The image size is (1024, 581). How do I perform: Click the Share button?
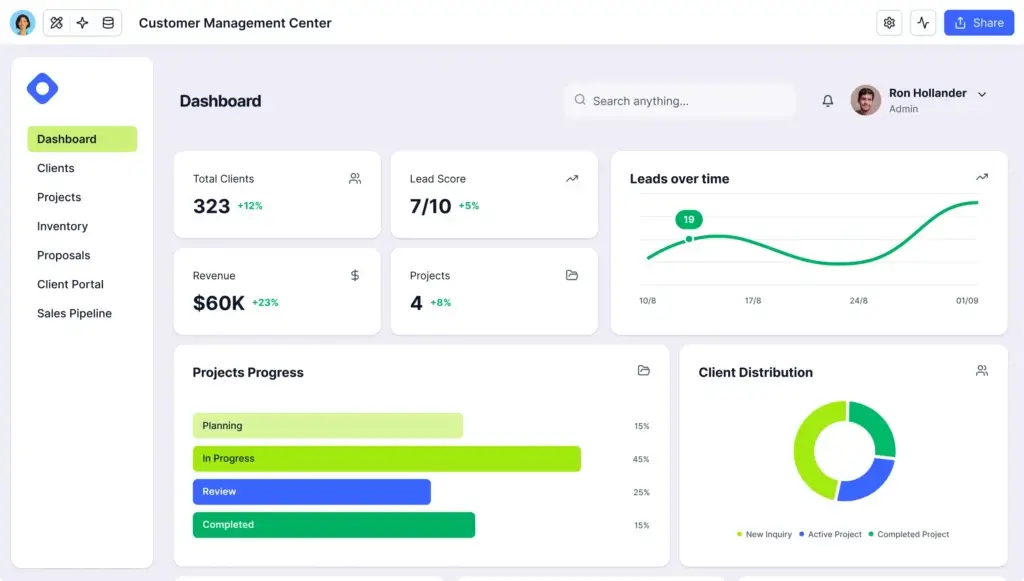pos(978,22)
